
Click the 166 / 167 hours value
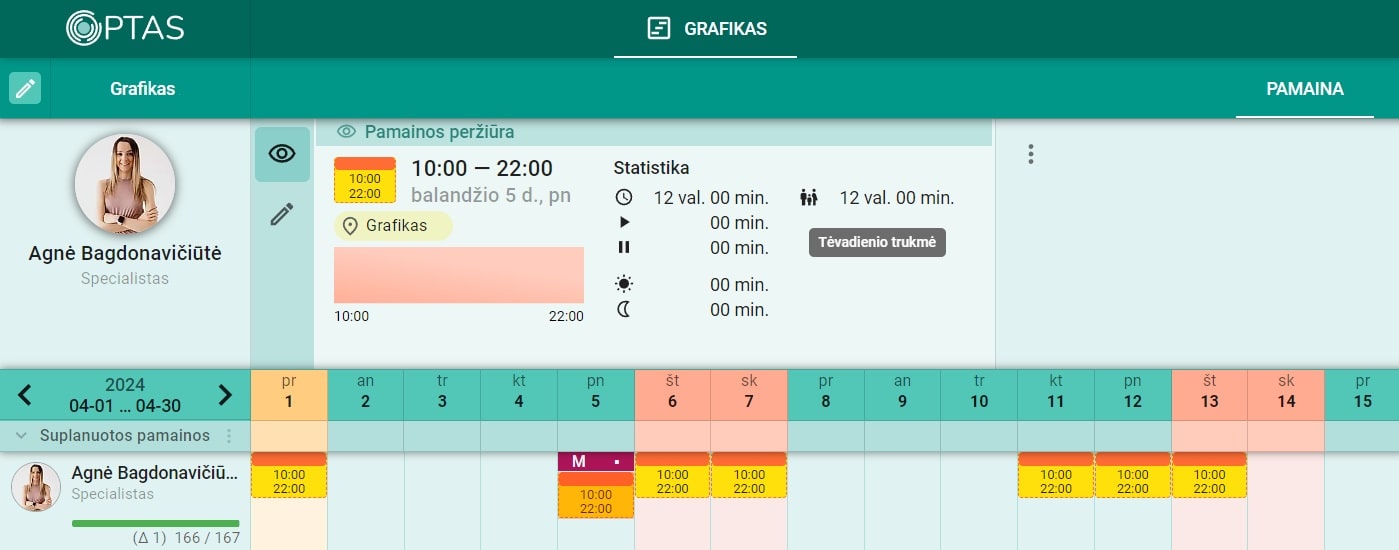click(x=208, y=538)
